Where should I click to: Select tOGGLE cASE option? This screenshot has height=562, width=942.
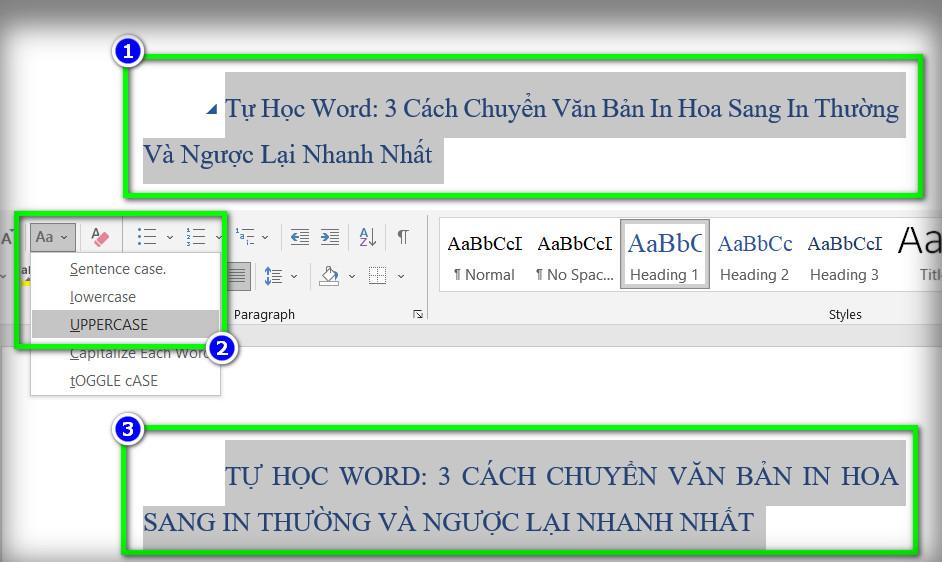pyautogui.click(x=125, y=381)
